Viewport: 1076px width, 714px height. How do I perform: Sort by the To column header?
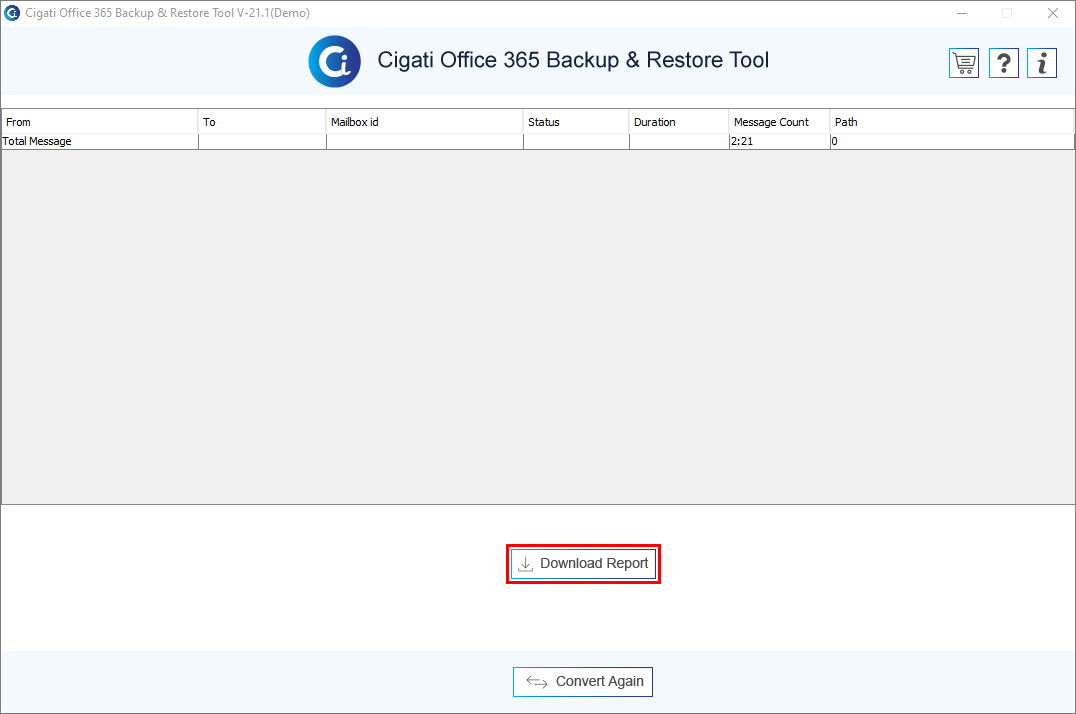click(262, 122)
